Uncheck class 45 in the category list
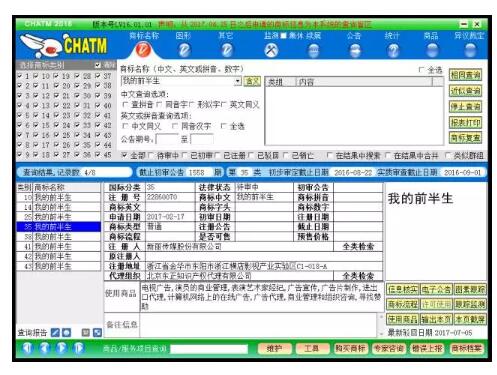497x375 pixels. click(97, 155)
